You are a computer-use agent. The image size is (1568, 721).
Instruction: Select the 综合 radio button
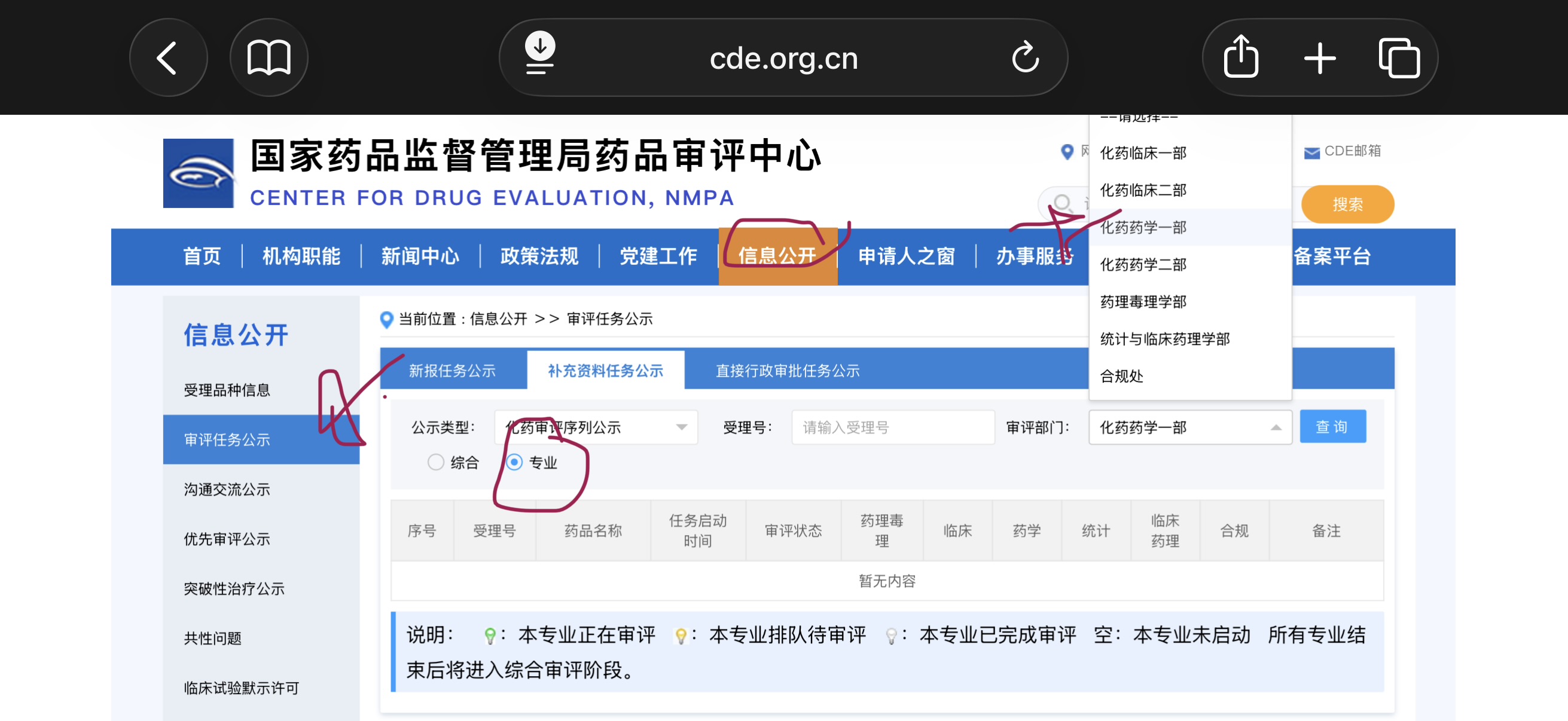point(436,462)
